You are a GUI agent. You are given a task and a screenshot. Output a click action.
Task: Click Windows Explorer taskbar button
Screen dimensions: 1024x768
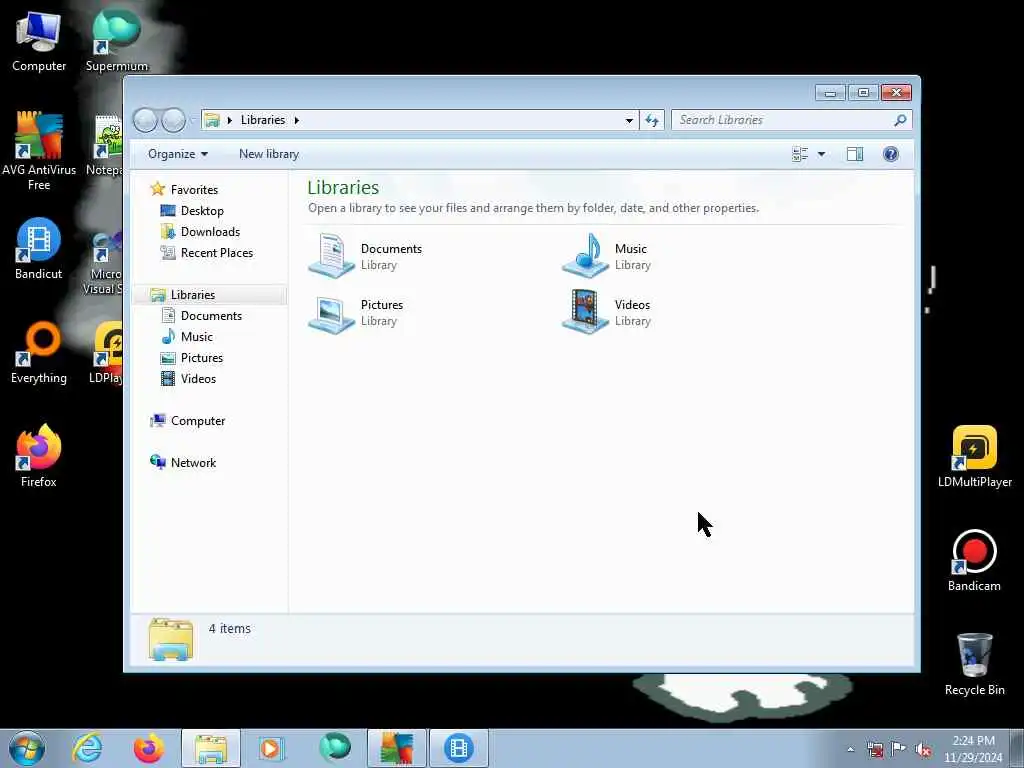tap(211, 748)
